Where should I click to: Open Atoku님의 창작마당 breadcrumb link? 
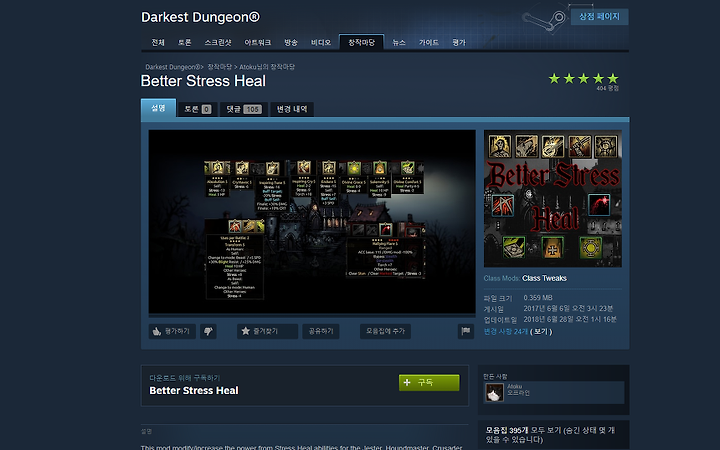267,67
